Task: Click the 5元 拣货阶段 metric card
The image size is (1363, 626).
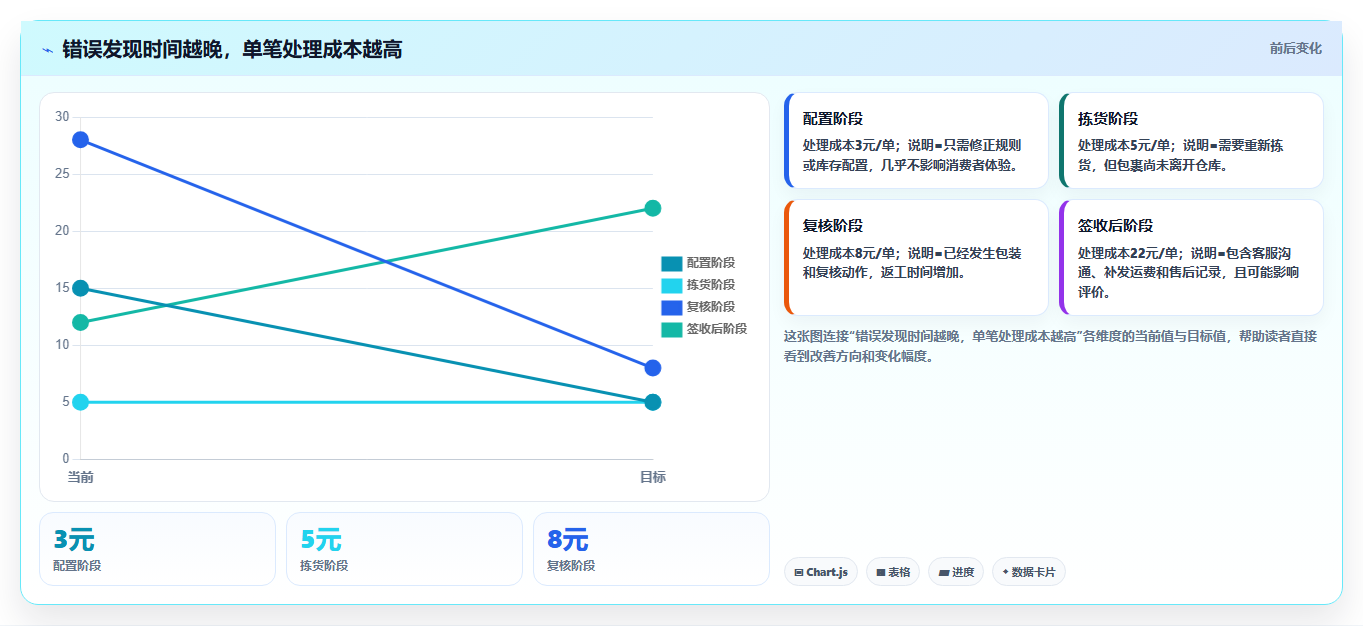Action: (x=404, y=549)
